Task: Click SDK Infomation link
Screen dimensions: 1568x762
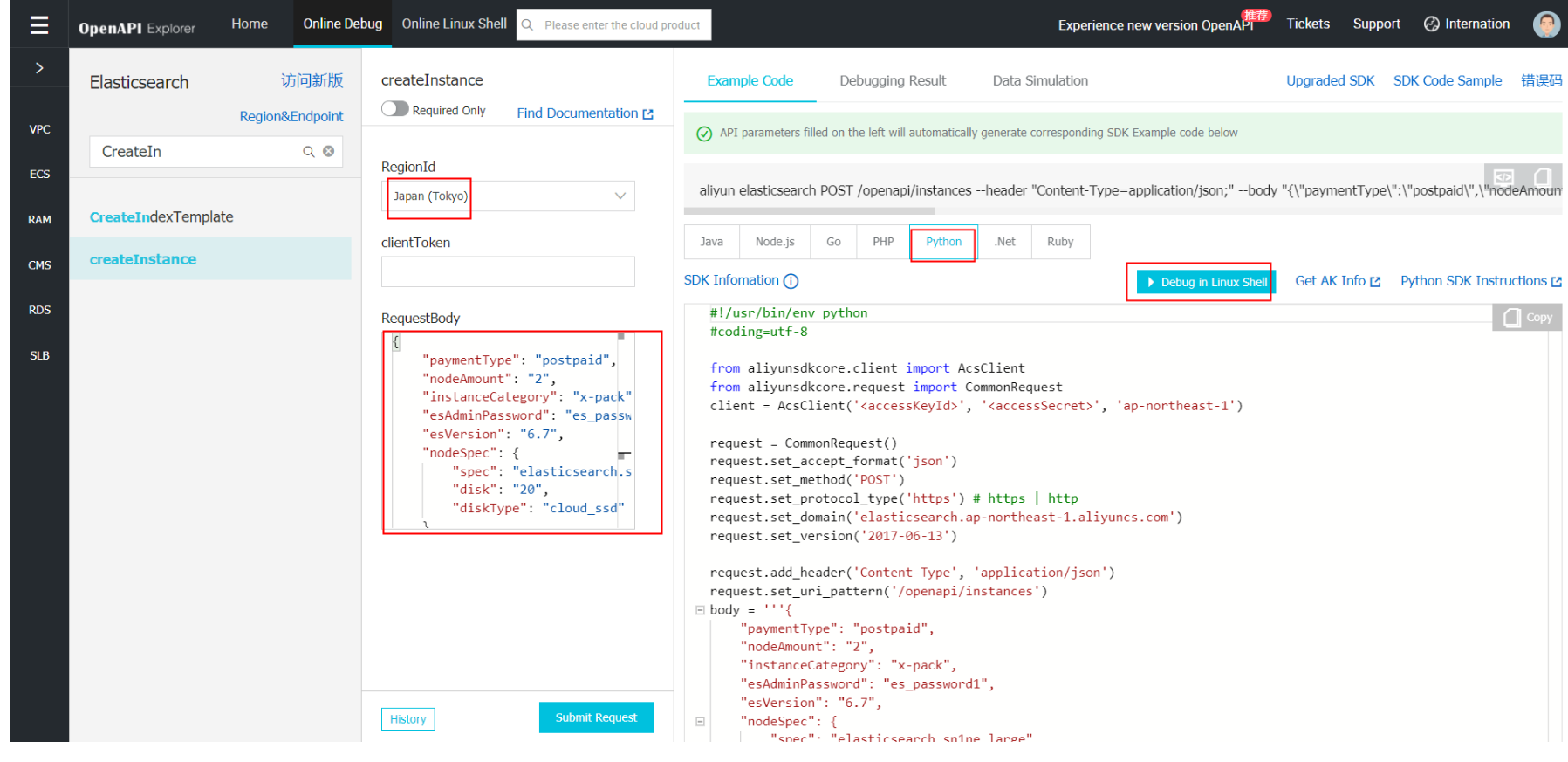Action: click(731, 280)
